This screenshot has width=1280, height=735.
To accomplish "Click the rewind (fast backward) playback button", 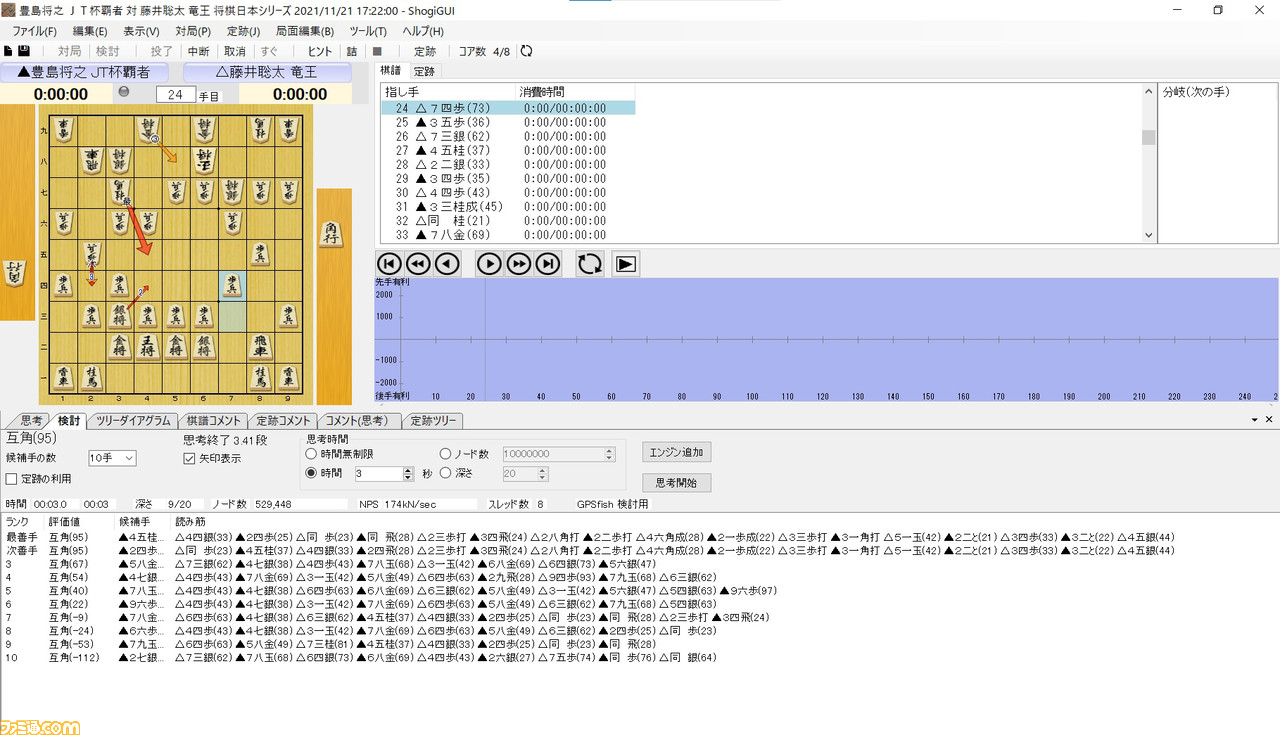I will click(418, 264).
